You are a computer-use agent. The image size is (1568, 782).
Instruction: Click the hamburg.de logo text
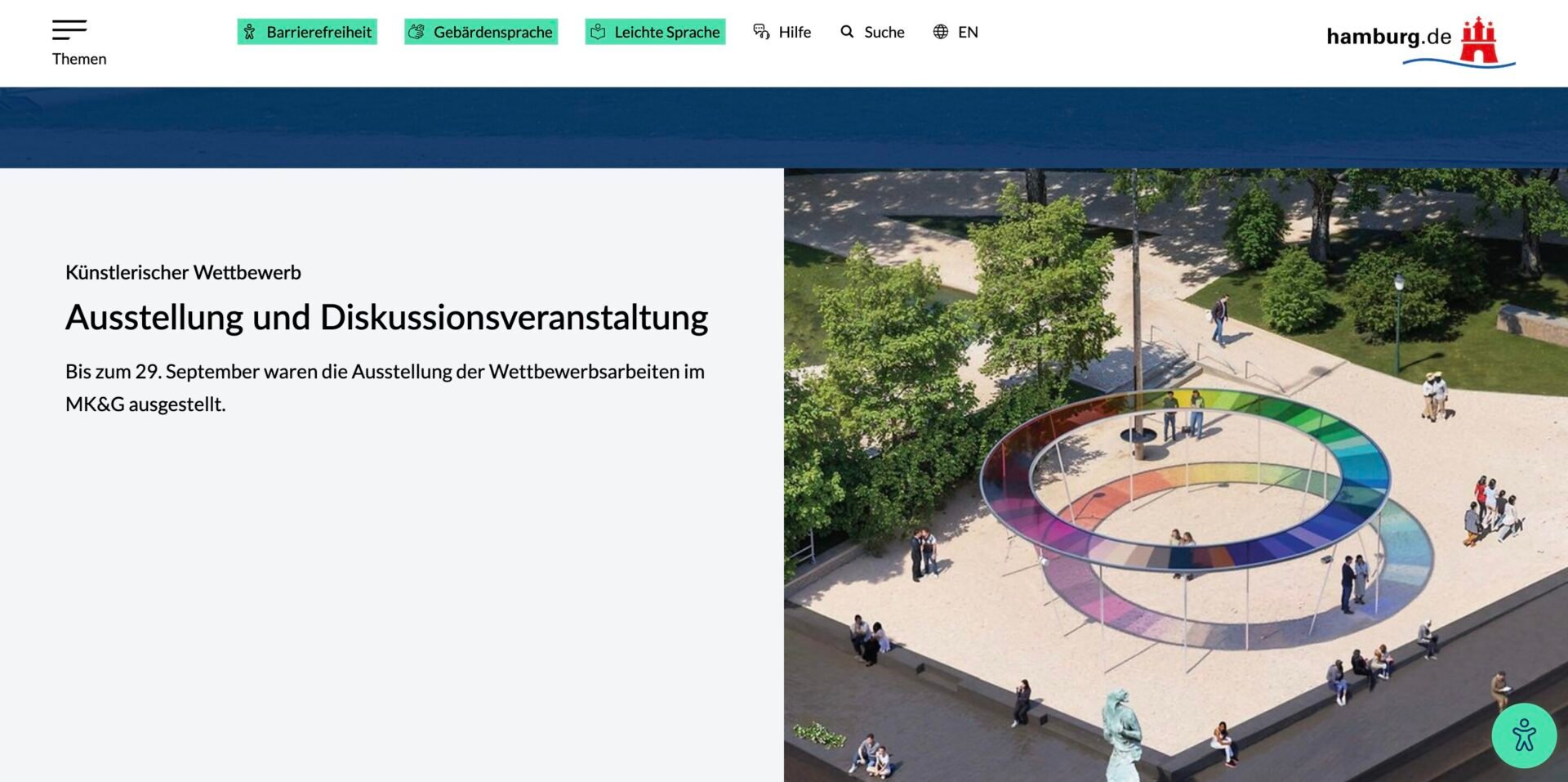(1388, 37)
